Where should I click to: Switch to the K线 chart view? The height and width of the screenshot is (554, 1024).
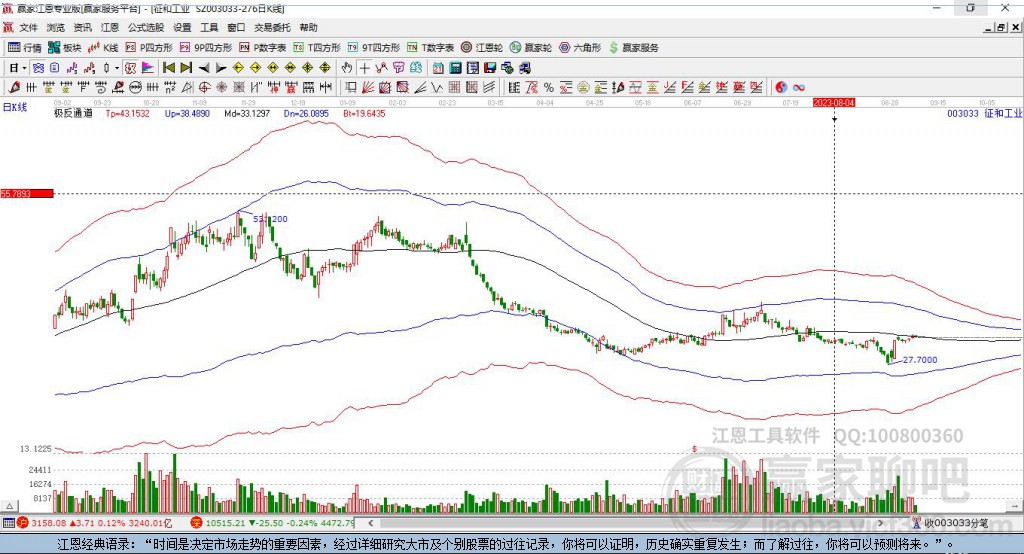tap(103, 48)
